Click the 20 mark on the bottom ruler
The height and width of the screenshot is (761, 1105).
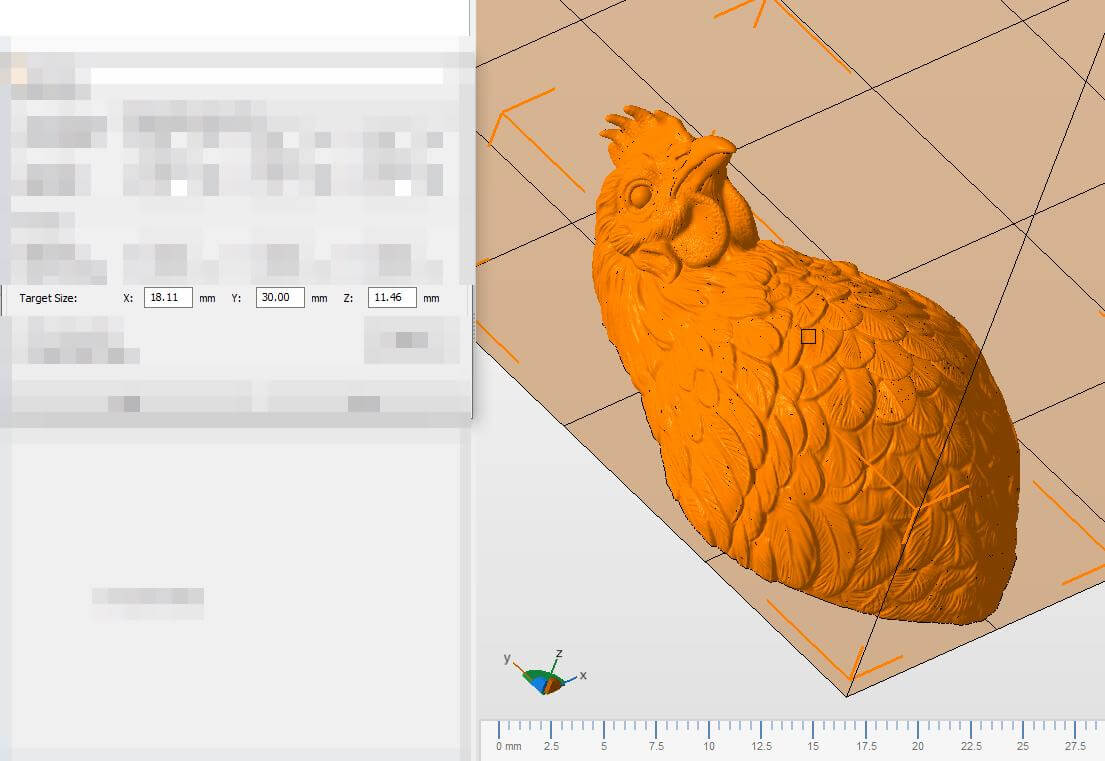pyautogui.click(x=917, y=746)
